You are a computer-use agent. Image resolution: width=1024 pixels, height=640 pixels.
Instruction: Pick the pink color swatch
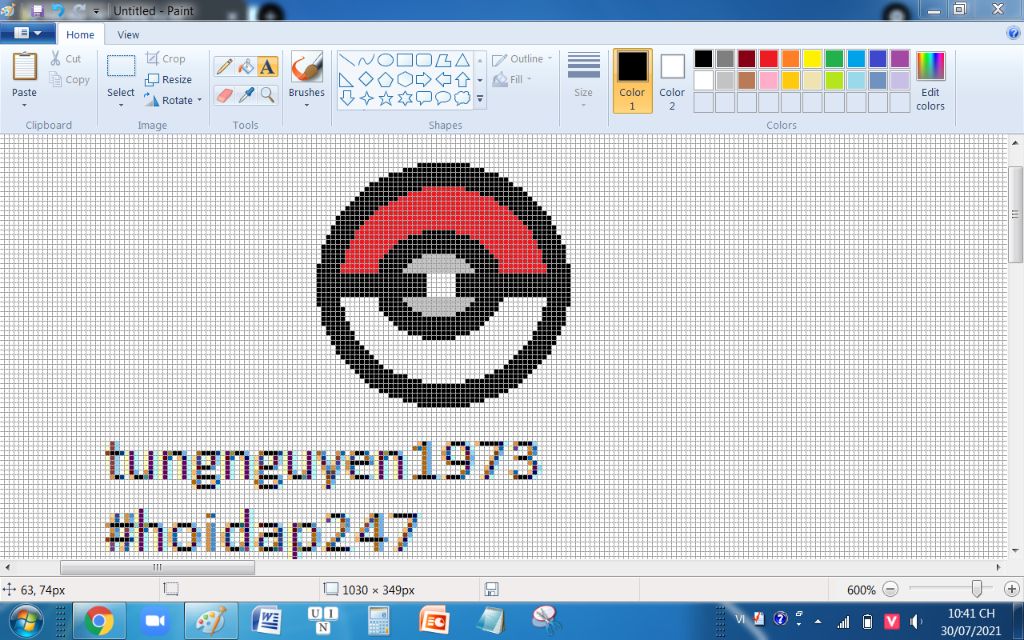[x=769, y=80]
